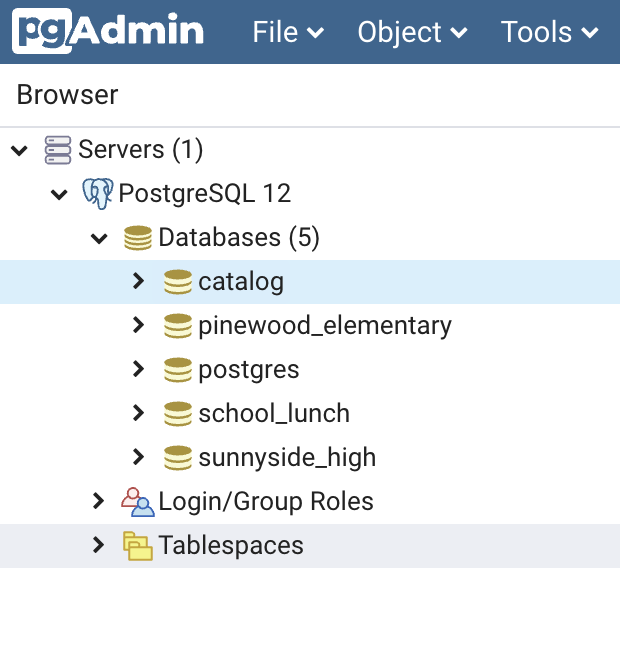Viewport: 620px width, 666px height.
Task: Expand the Login/Group Roles node
Action: click(x=99, y=501)
